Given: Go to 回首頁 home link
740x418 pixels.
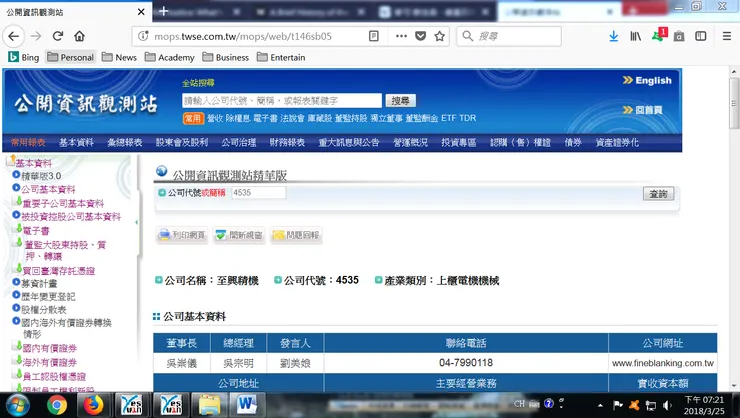Looking at the screenshot, I should [643, 110].
